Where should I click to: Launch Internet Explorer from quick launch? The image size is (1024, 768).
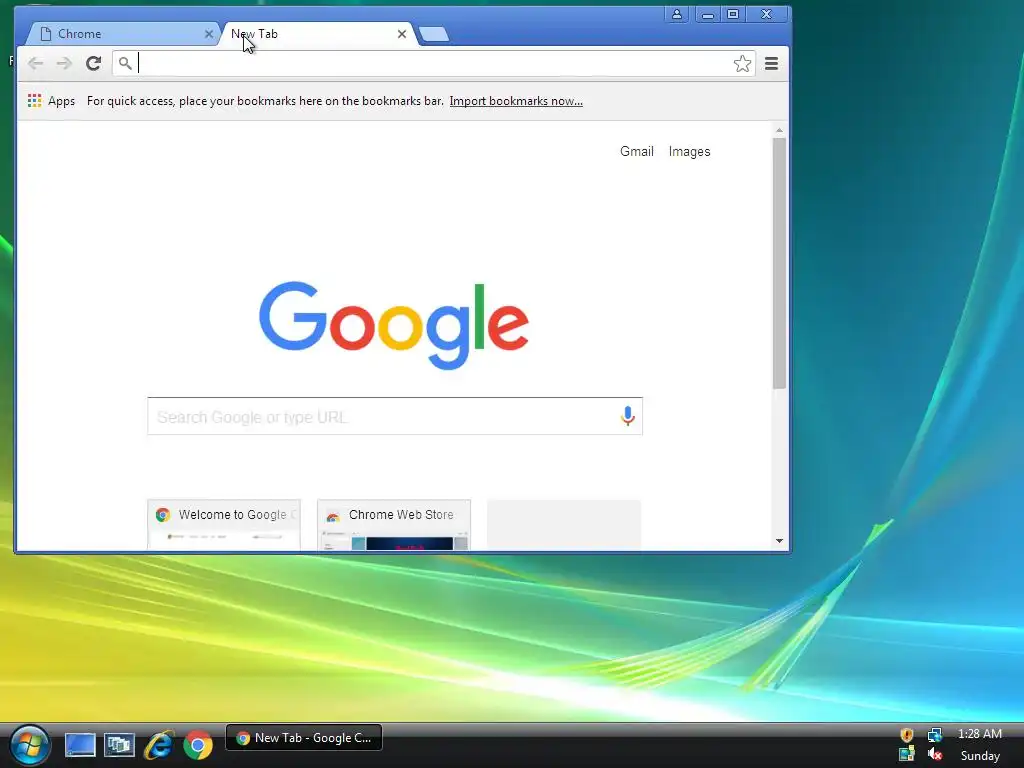click(159, 745)
